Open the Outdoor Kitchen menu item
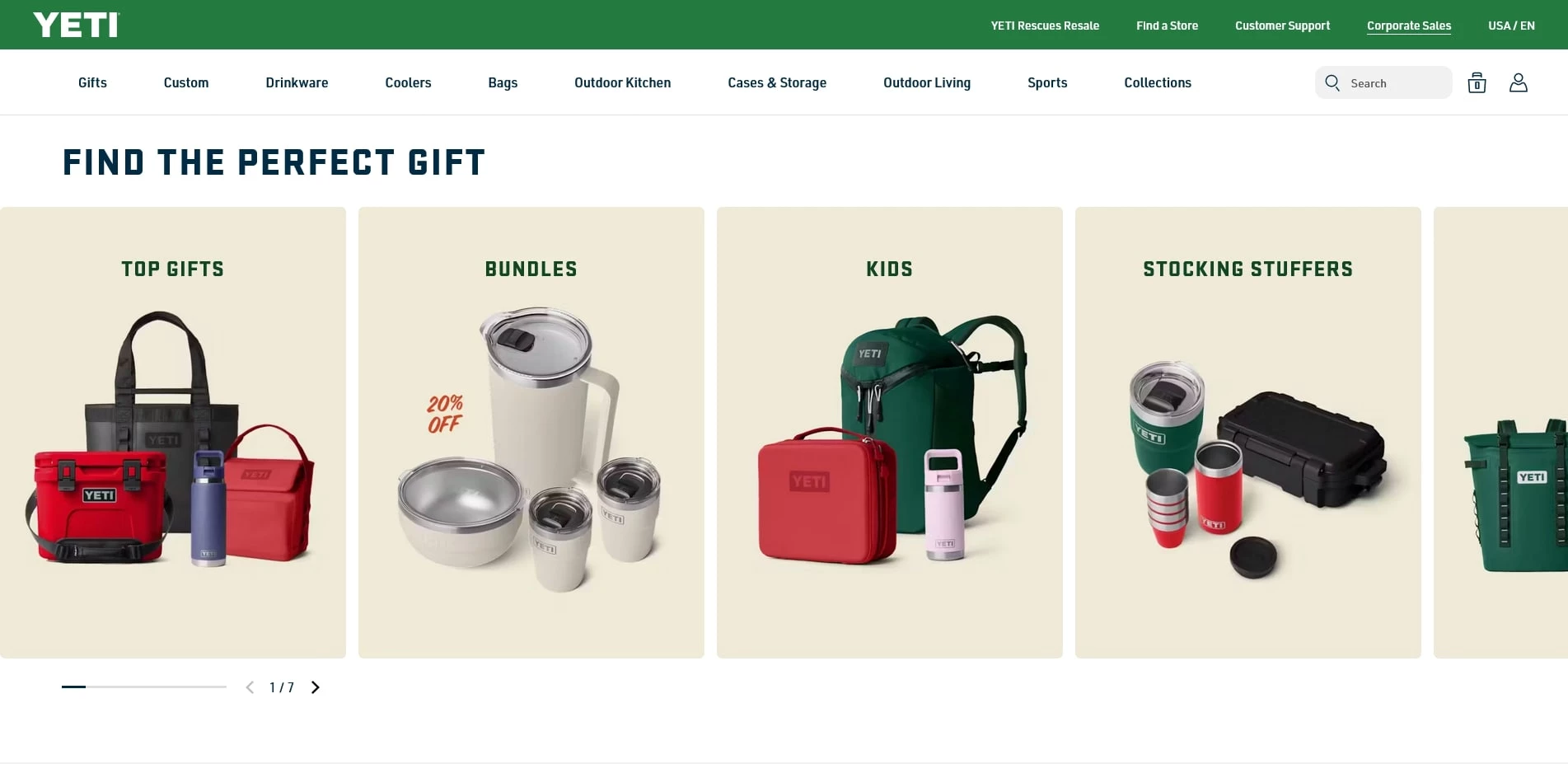 point(622,82)
